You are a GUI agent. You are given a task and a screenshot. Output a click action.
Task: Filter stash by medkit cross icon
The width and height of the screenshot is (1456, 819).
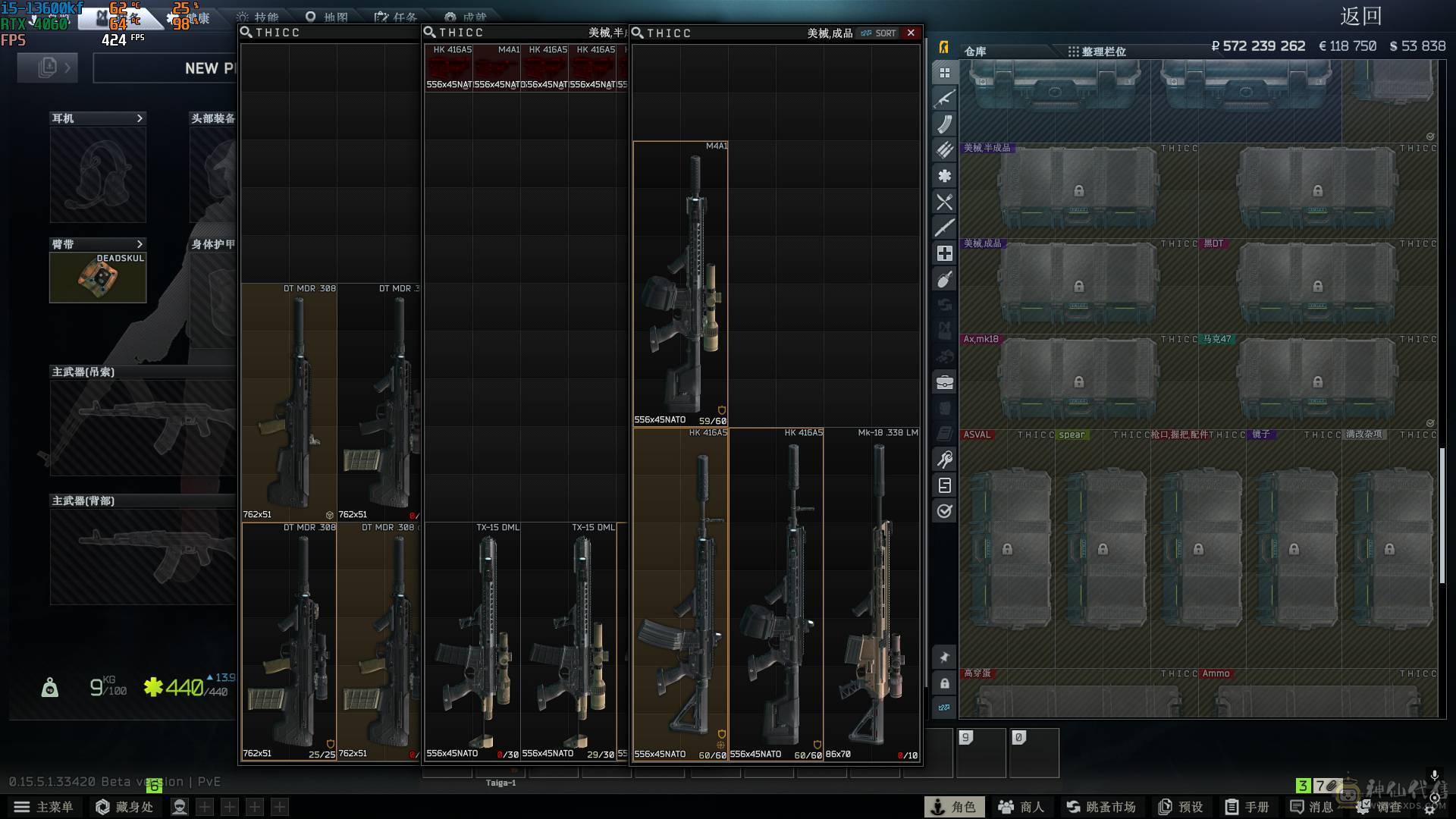coord(944,253)
